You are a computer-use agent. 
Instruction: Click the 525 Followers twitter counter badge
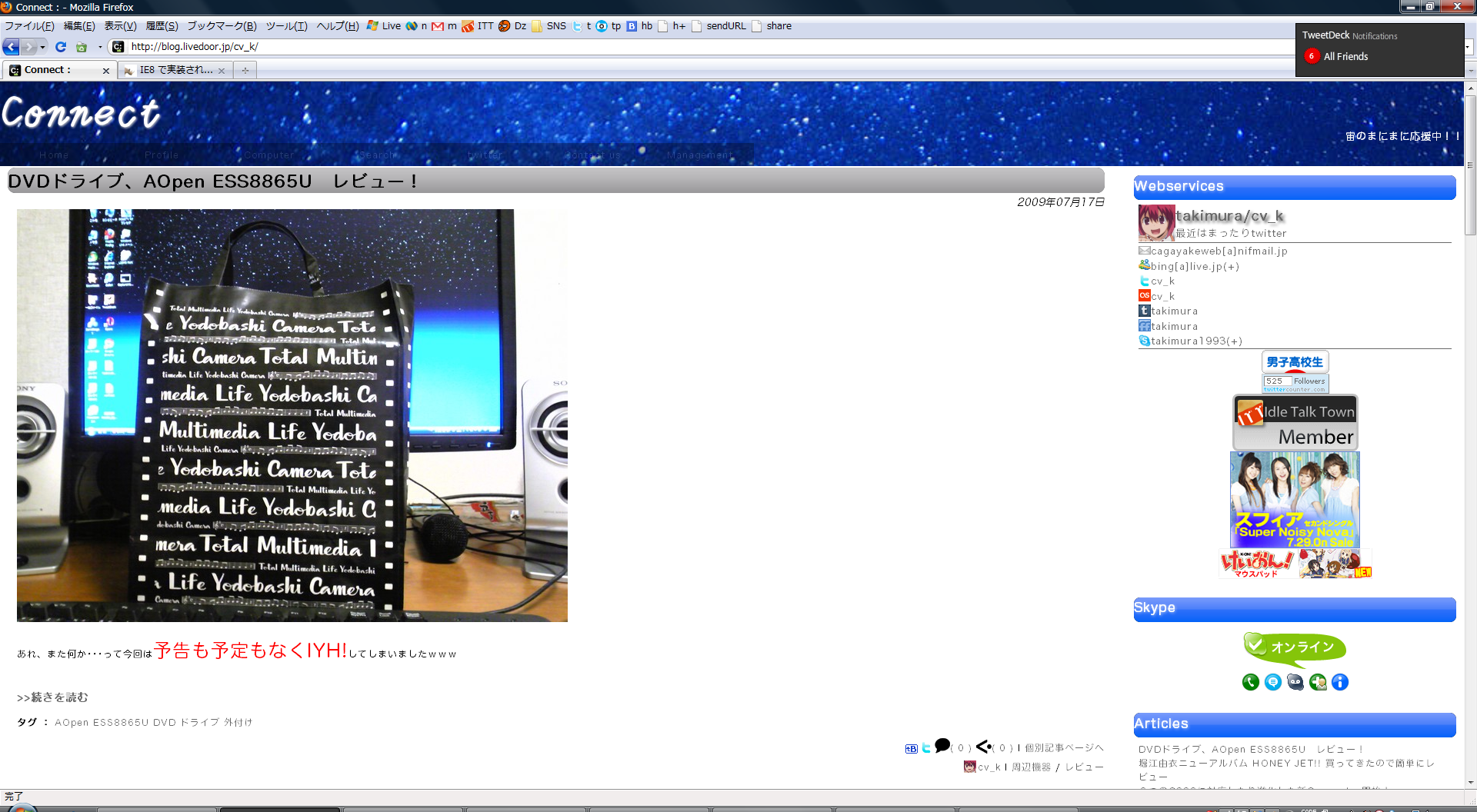click(1295, 382)
